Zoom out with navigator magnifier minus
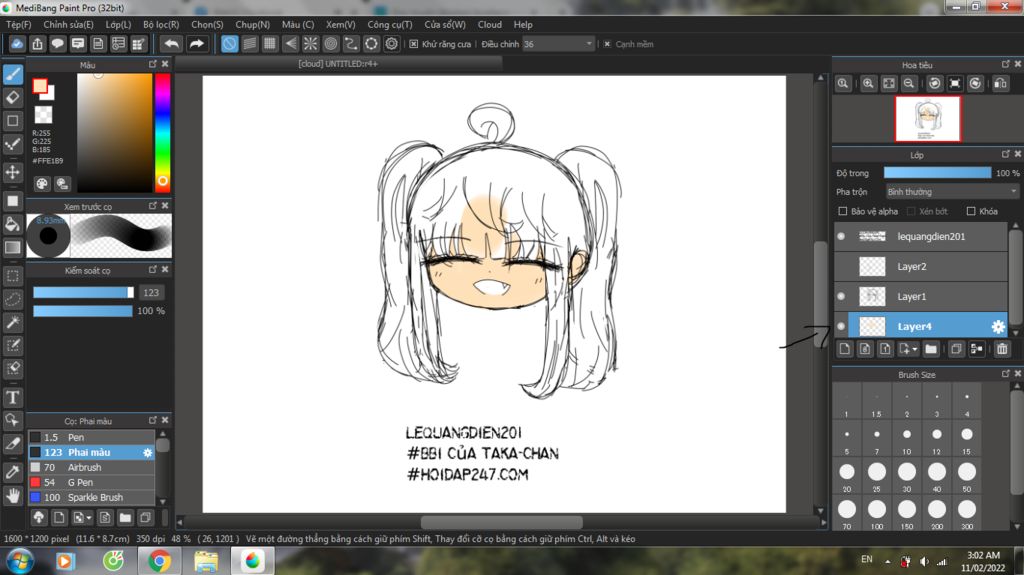1024x575 pixels. click(x=908, y=84)
